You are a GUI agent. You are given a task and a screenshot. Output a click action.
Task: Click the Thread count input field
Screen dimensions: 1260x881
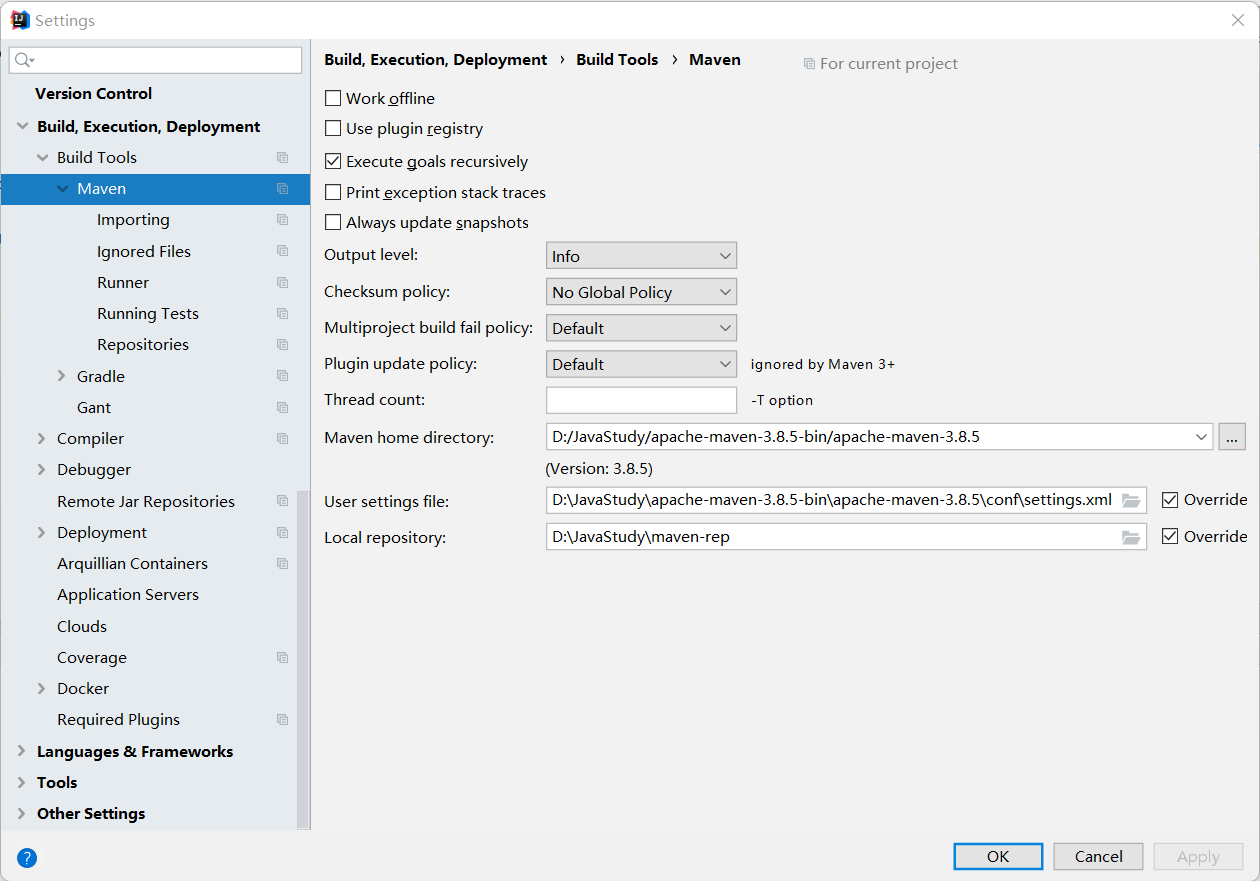click(x=641, y=400)
